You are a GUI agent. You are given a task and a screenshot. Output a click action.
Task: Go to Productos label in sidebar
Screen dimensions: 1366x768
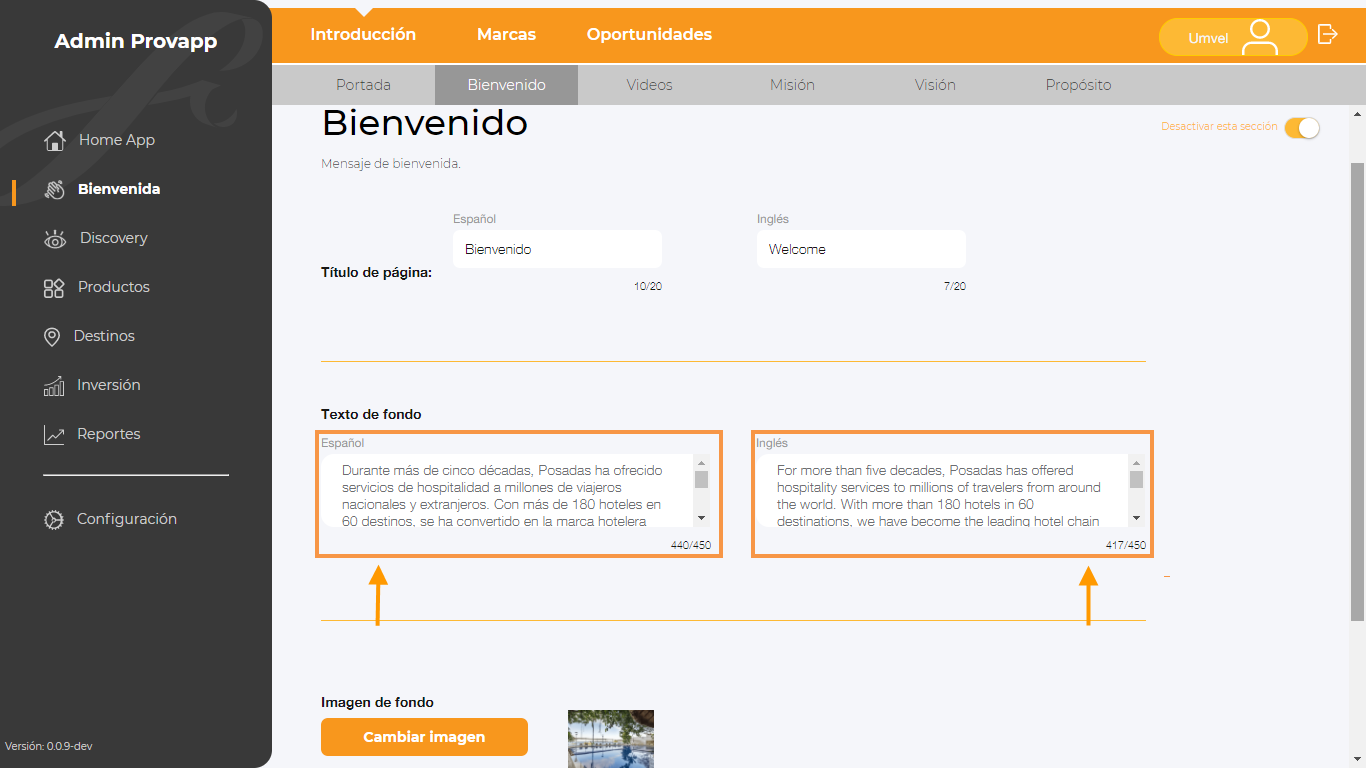coord(113,287)
